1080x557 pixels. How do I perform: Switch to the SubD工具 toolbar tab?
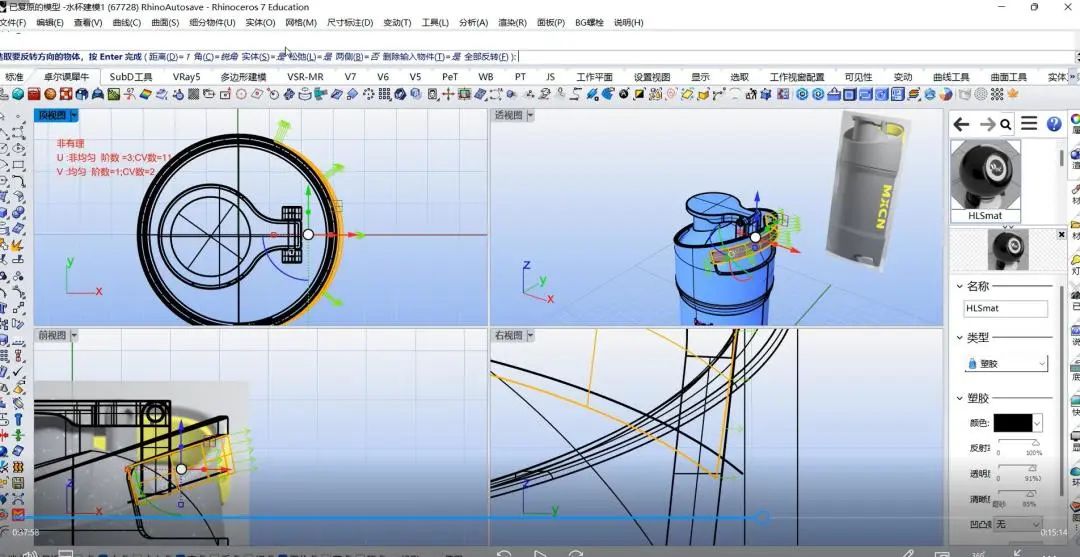[x=131, y=77]
